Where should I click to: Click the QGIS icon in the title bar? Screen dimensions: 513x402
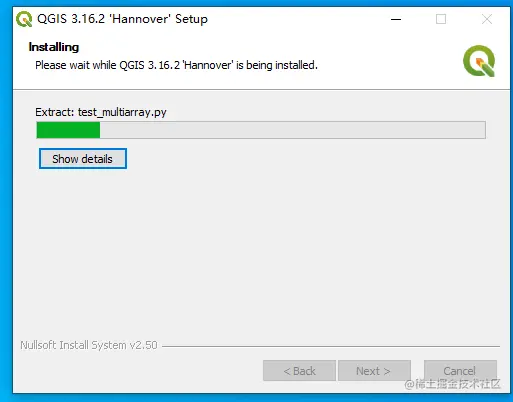pyautogui.click(x=24, y=19)
